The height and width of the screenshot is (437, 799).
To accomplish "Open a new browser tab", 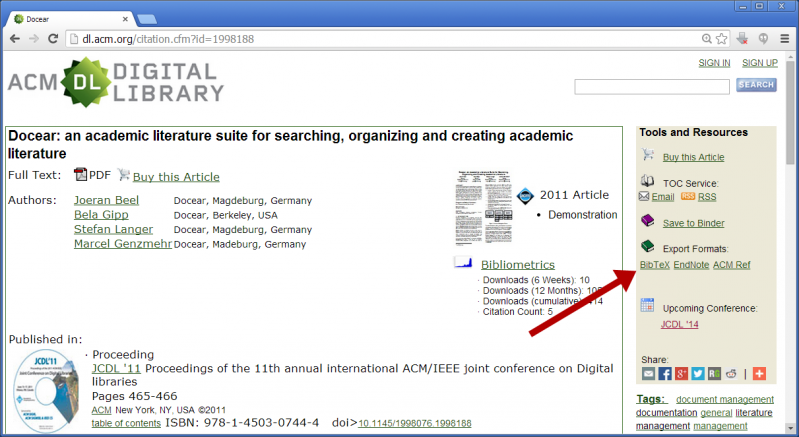I will 147,20.
